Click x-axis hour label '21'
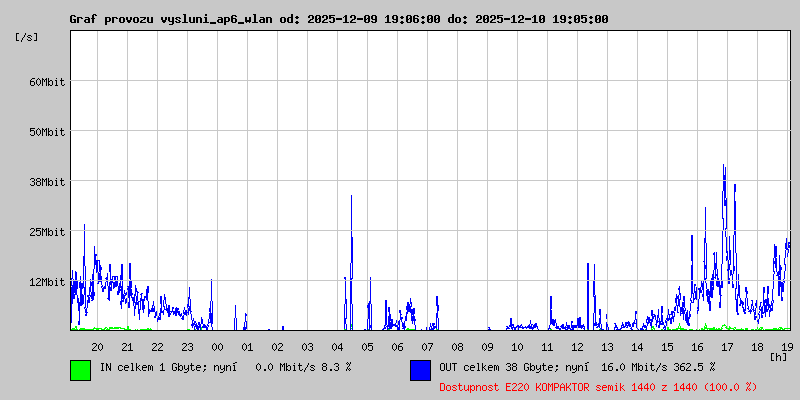This screenshot has height=400, width=800. click(x=127, y=347)
